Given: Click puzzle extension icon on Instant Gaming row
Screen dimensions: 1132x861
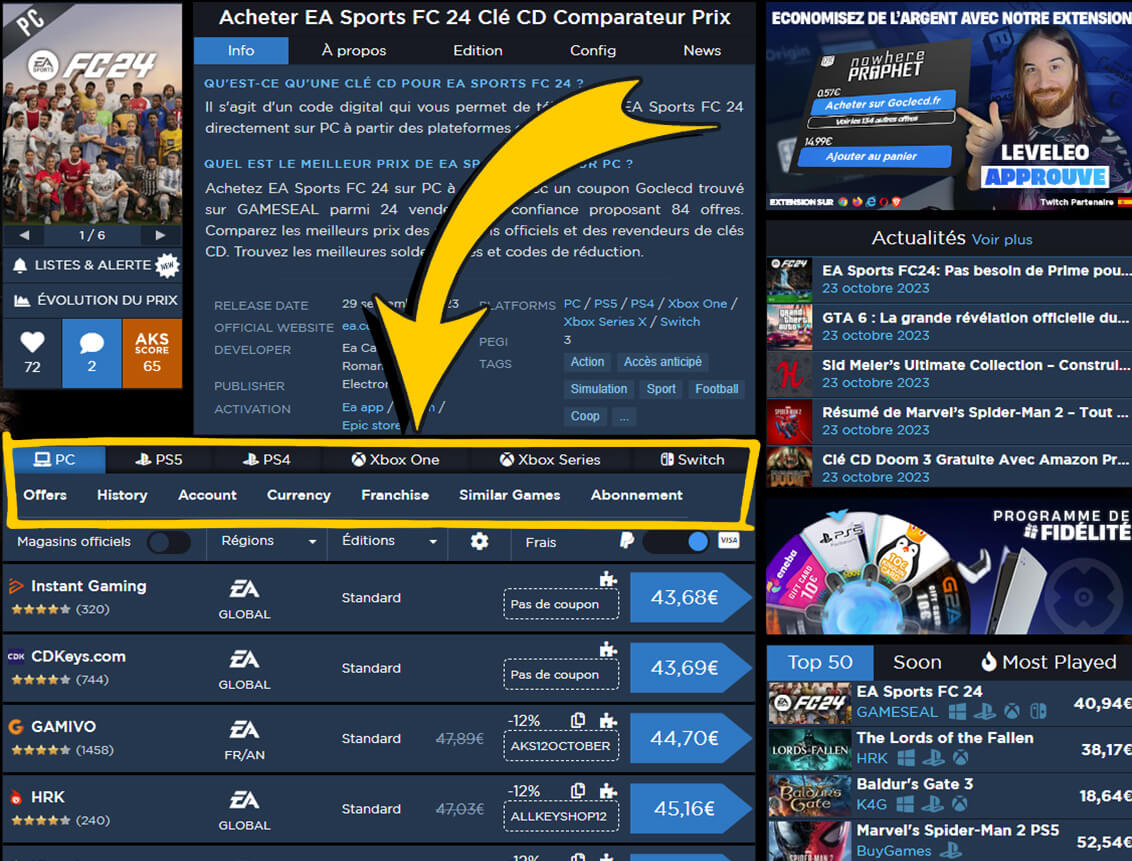Looking at the screenshot, I should (x=608, y=579).
